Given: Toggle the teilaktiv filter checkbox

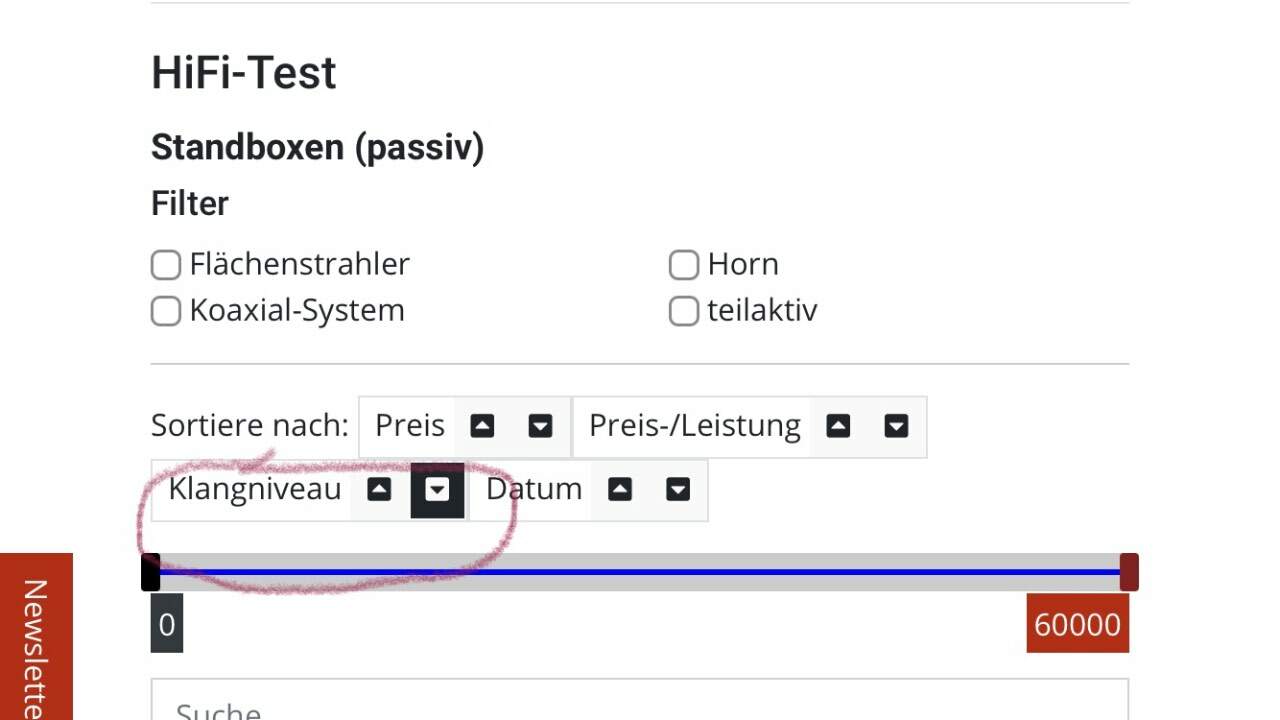Looking at the screenshot, I should point(684,311).
